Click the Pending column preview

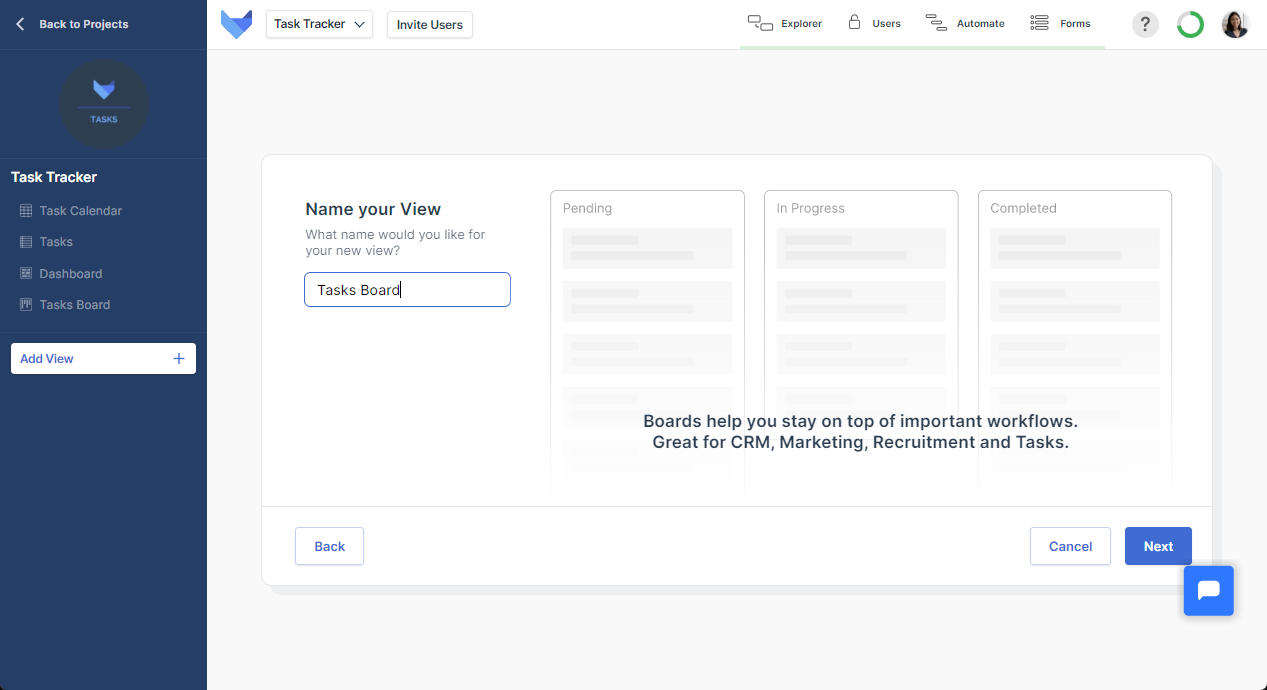pyautogui.click(x=647, y=342)
